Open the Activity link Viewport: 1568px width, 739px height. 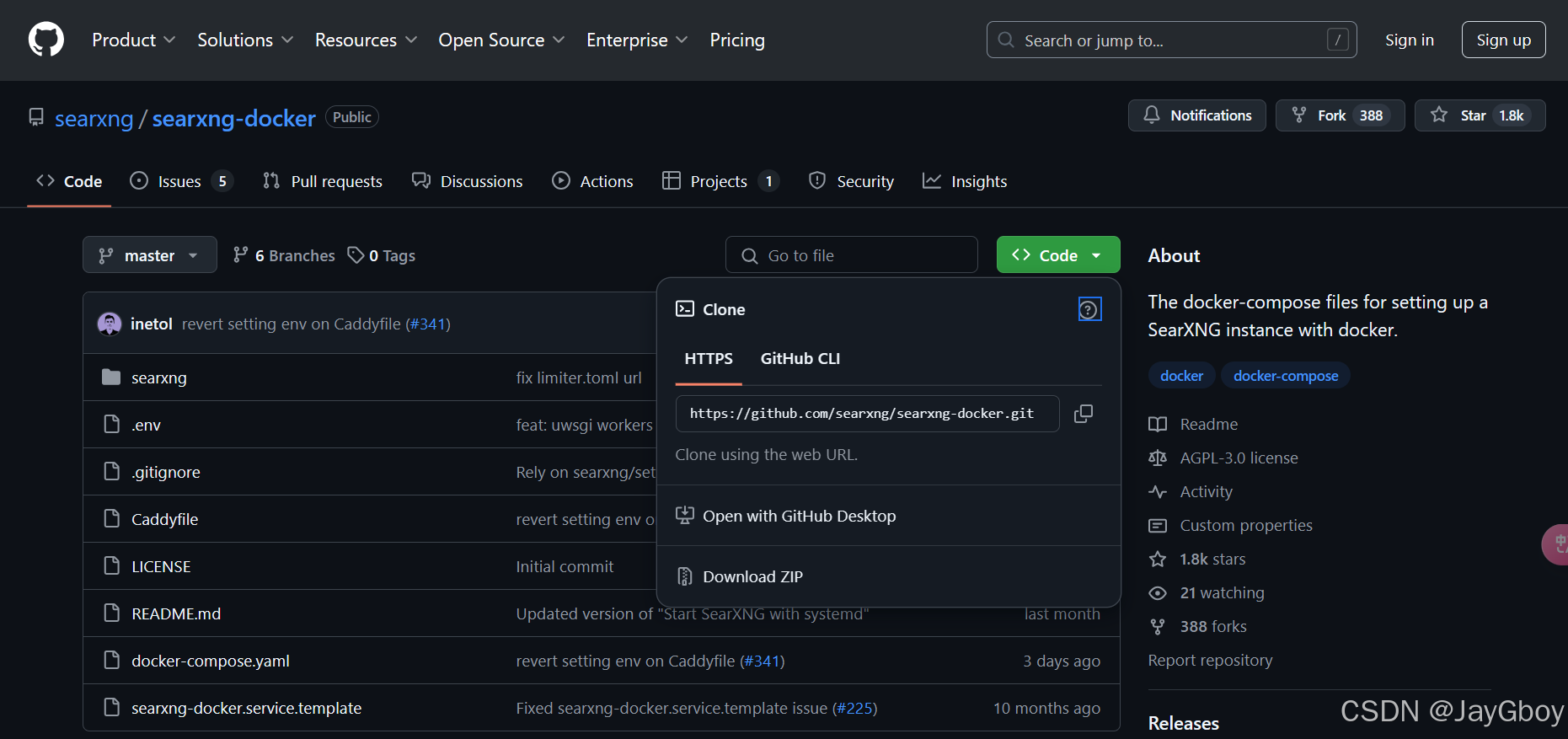(x=1191, y=491)
